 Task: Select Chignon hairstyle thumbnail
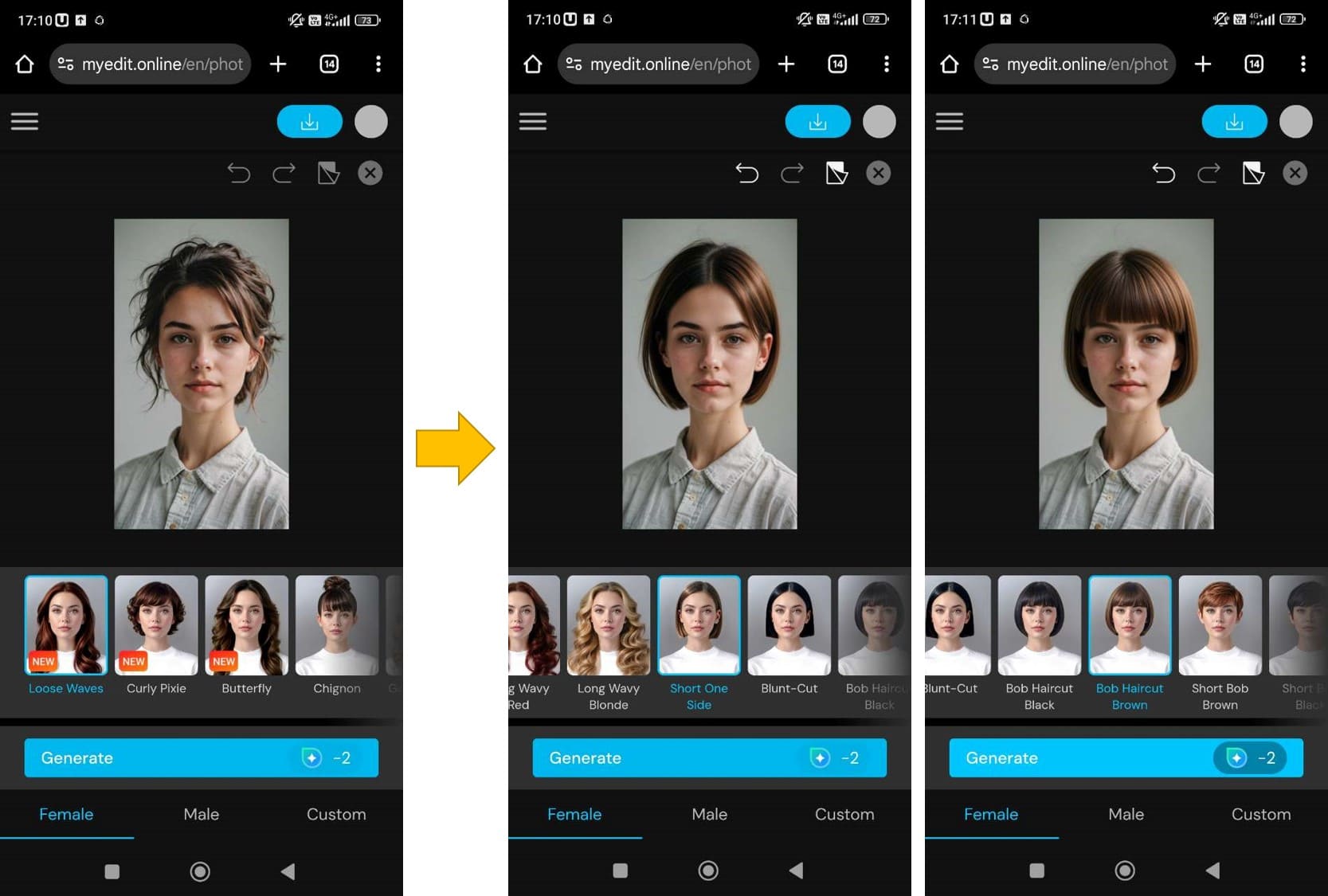pyautogui.click(x=337, y=625)
